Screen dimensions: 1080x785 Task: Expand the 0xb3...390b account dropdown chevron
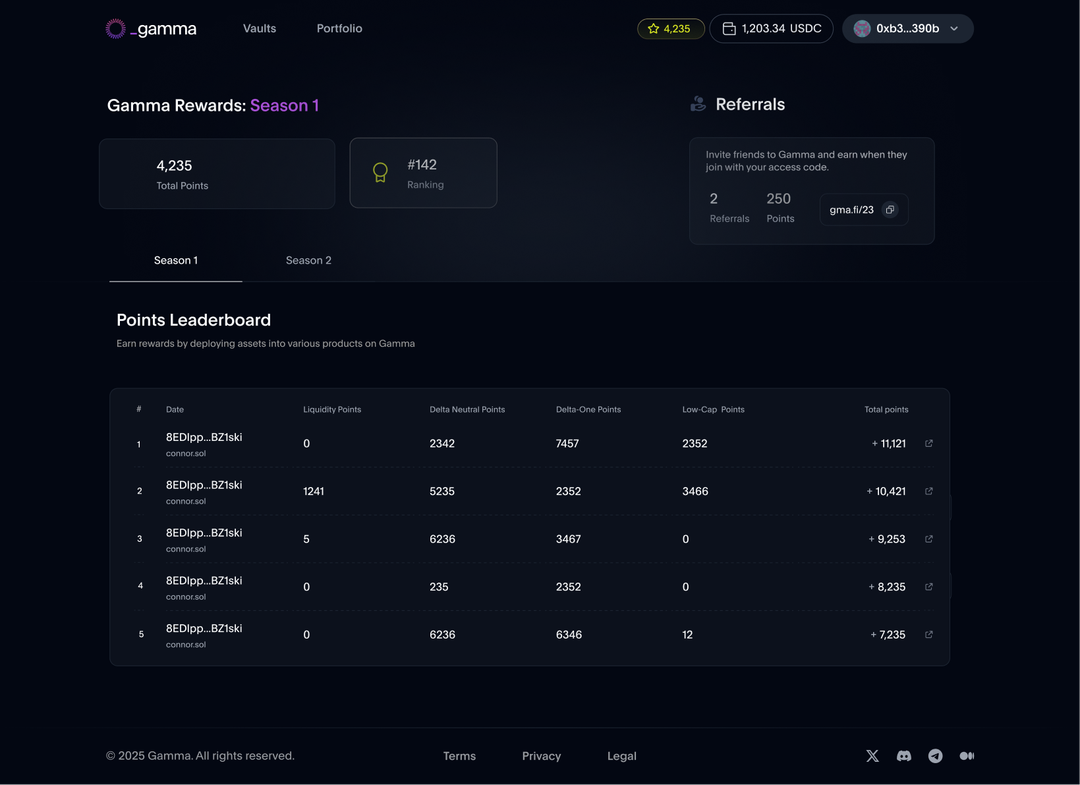coord(954,29)
